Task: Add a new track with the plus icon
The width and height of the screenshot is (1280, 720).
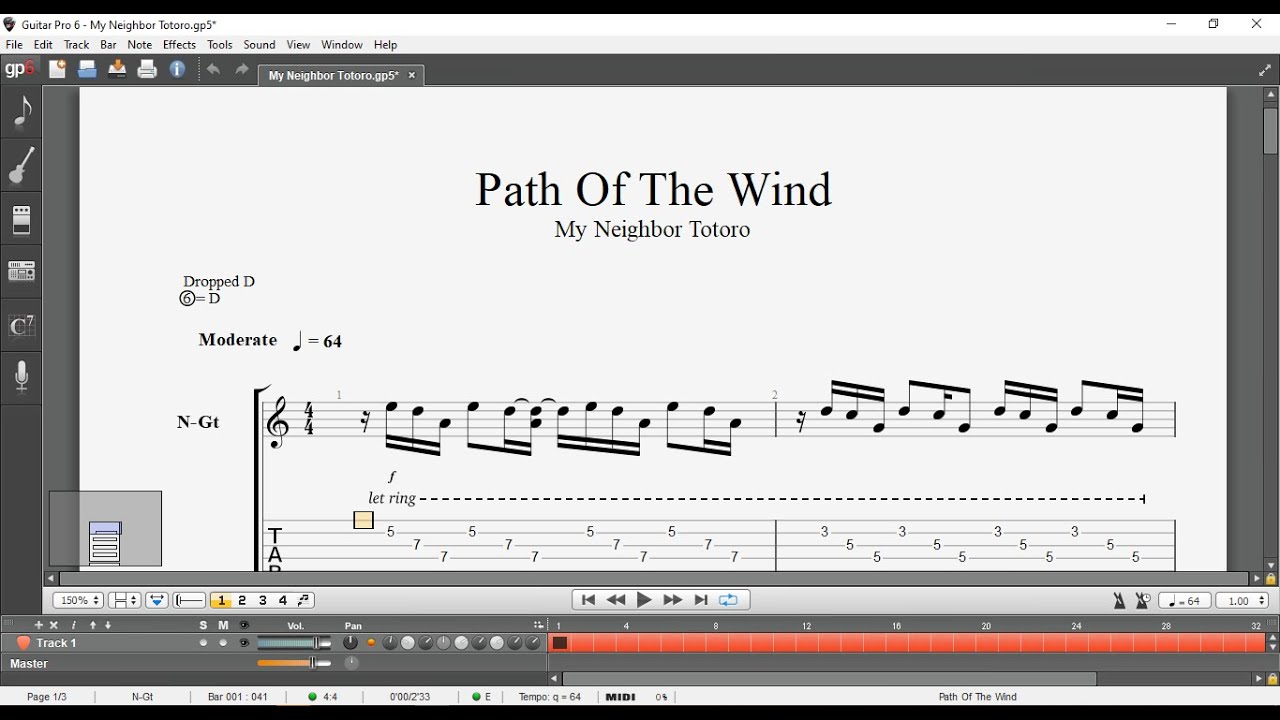Action: click(39, 625)
